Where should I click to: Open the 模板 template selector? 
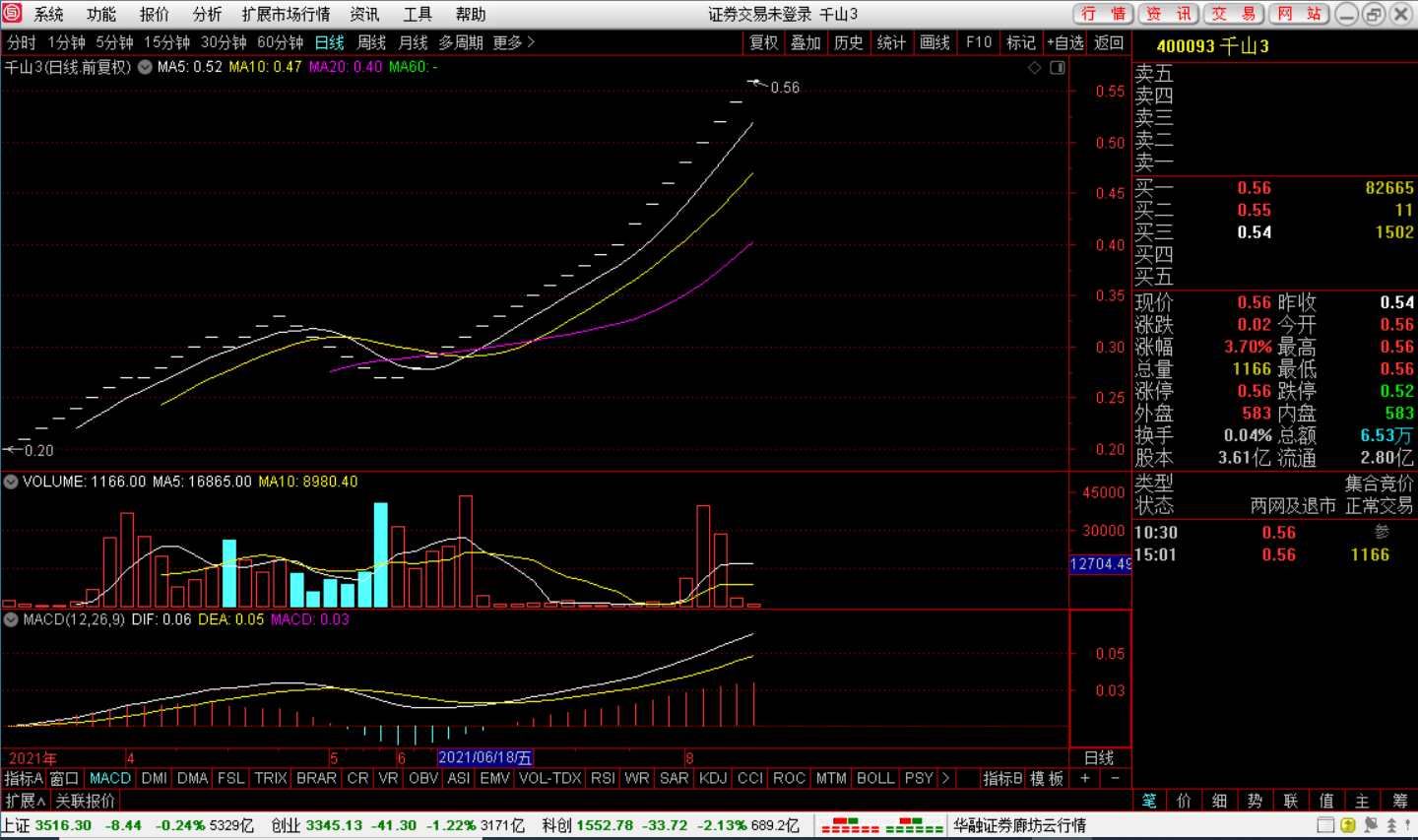(1047, 778)
